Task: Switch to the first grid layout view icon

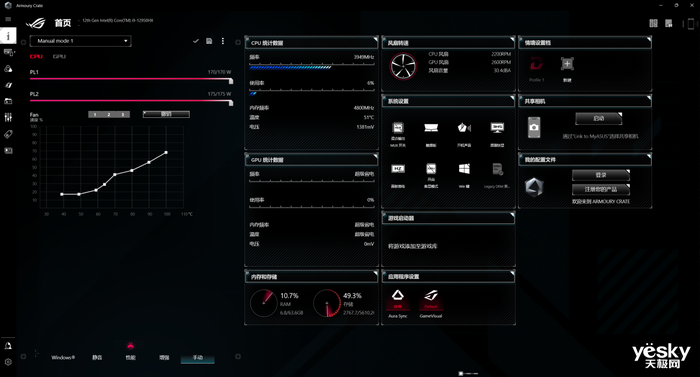Action: (x=654, y=23)
